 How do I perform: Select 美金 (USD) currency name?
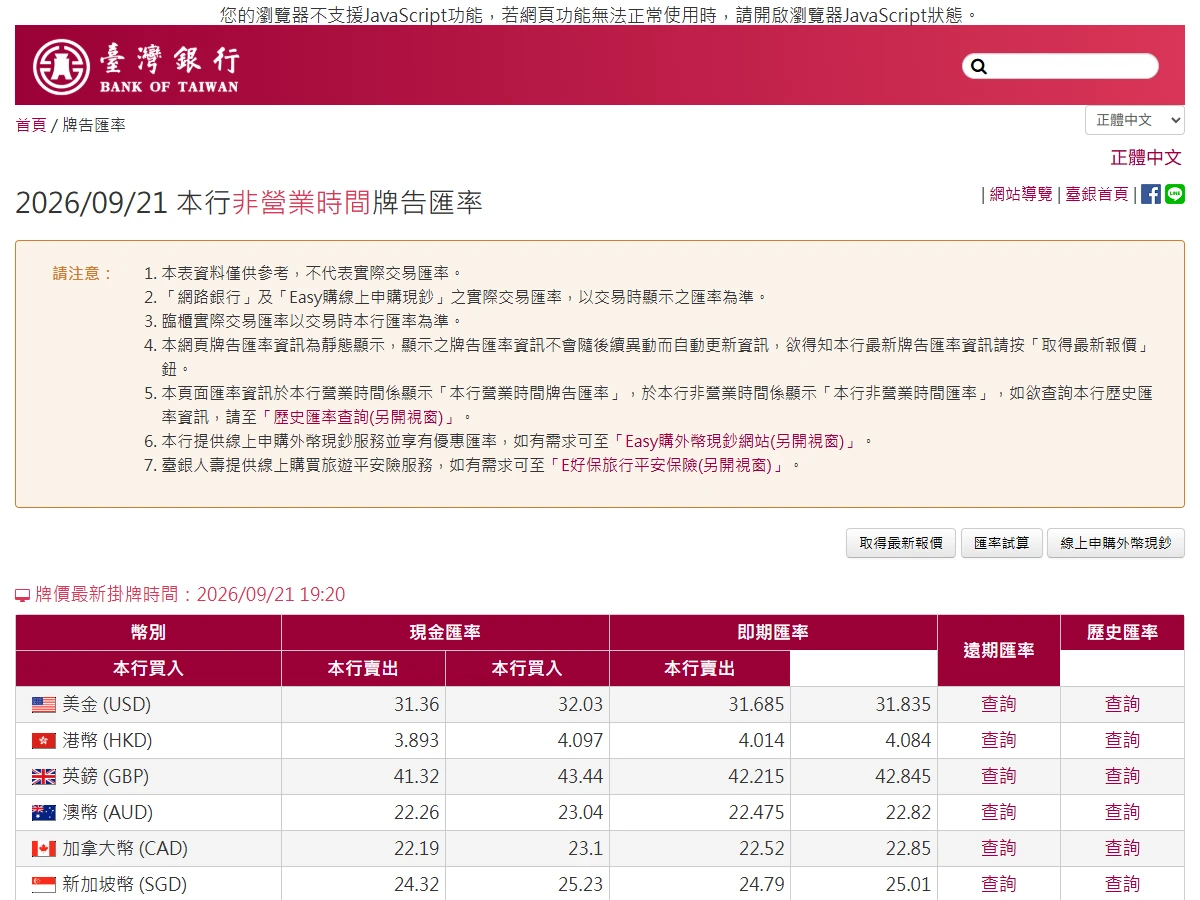click(x=106, y=704)
